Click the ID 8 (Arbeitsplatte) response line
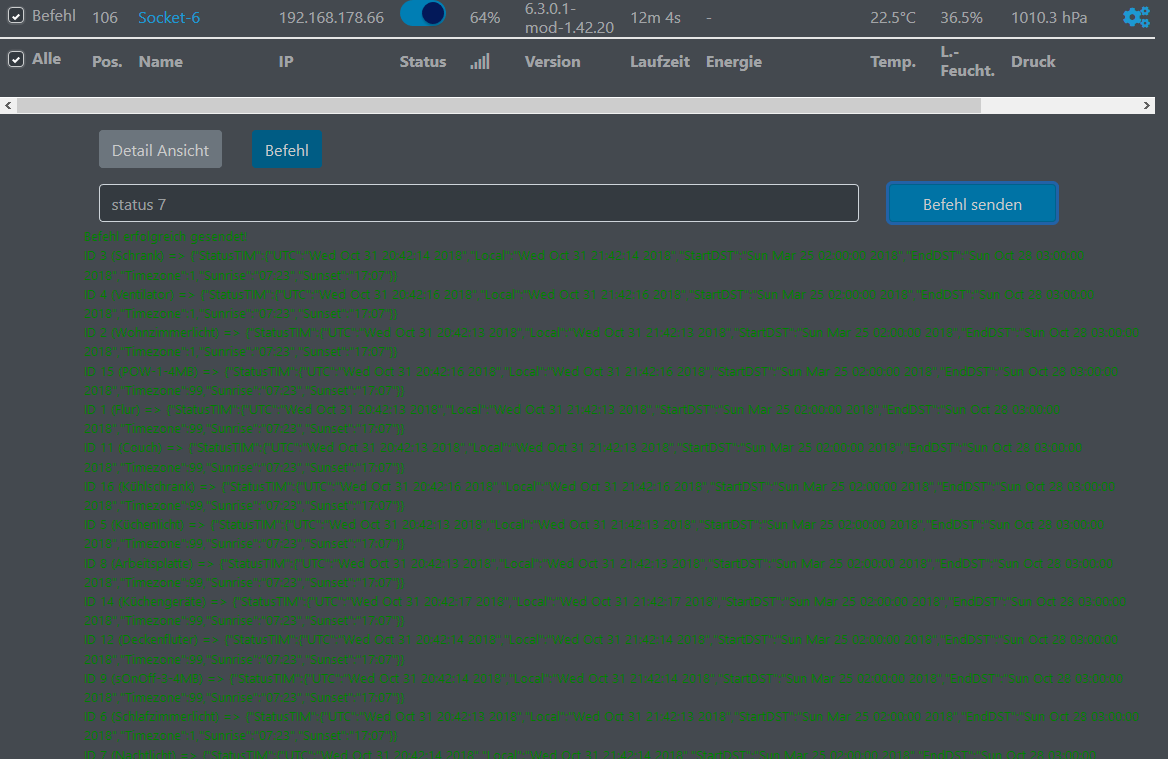 click(598, 573)
